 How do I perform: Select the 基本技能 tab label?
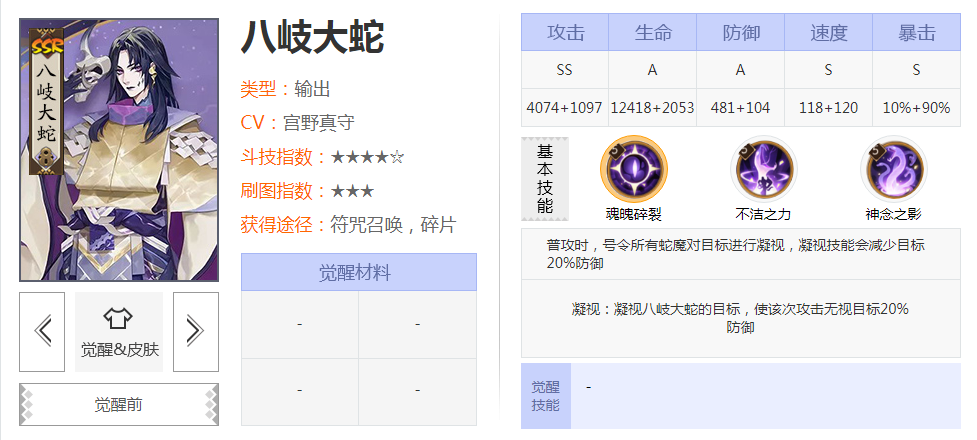pos(545,179)
